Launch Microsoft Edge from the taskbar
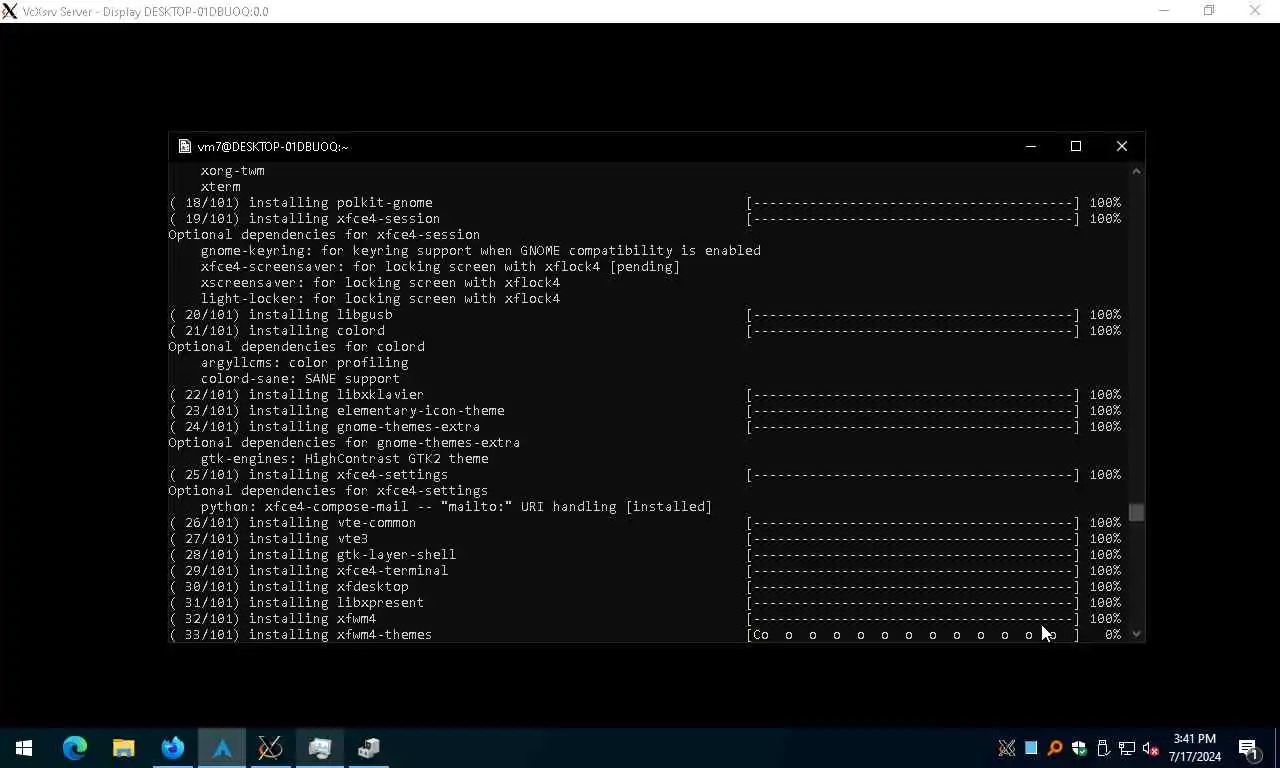This screenshot has height=768, width=1280. (75, 748)
